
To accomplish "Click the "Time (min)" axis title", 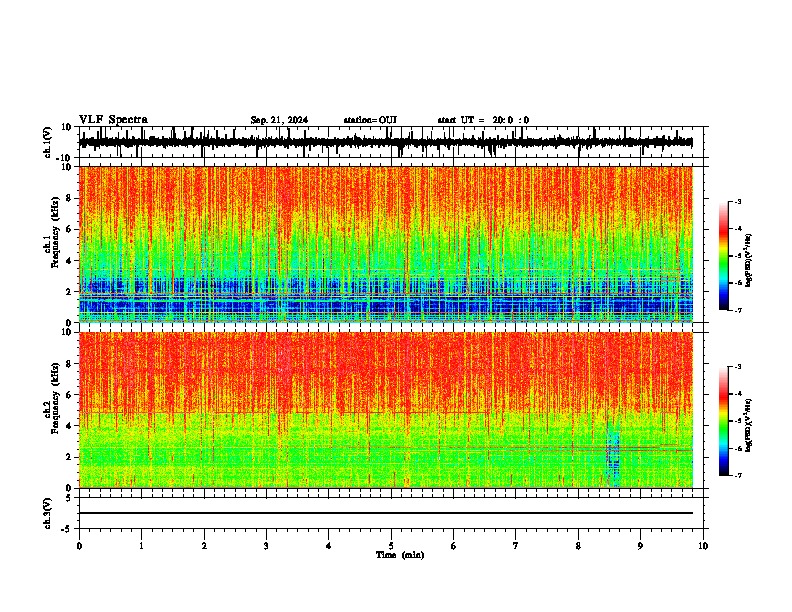I will [x=400, y=555].
